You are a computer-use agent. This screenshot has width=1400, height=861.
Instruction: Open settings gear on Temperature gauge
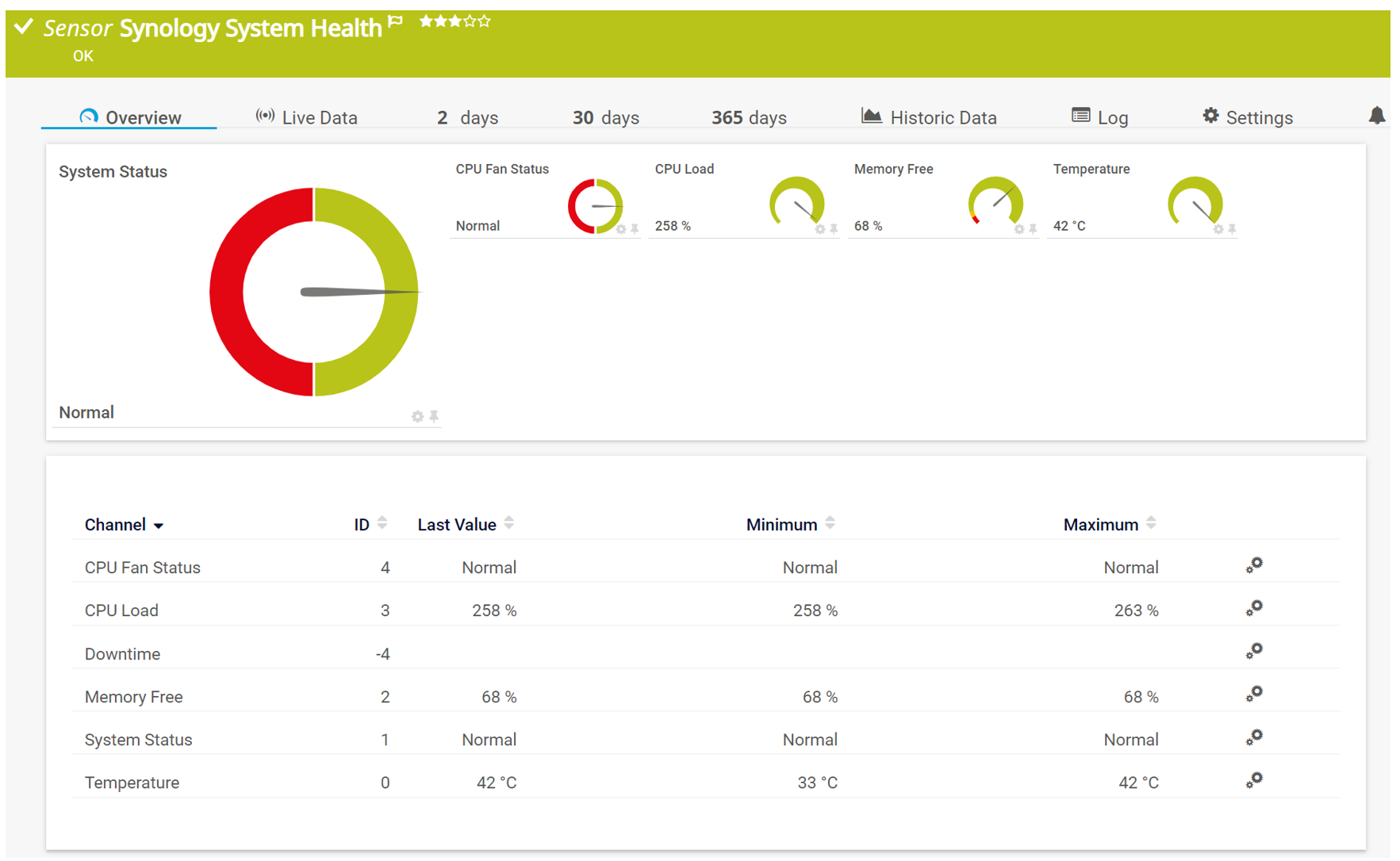click(x=1218, y=228)
